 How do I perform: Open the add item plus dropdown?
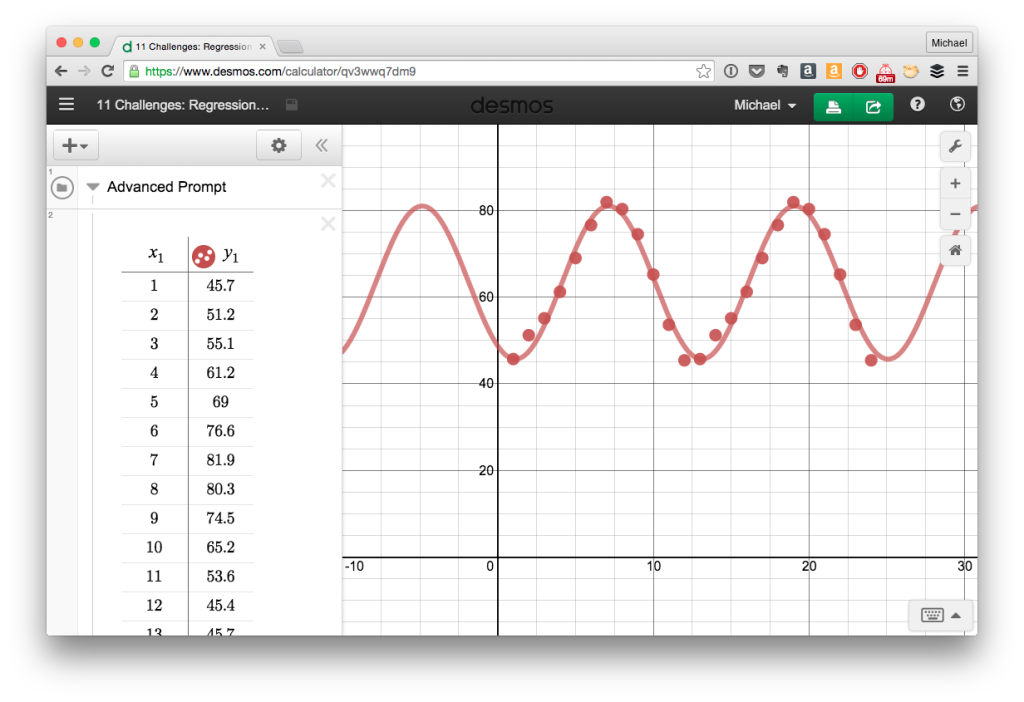pos(75,146)
